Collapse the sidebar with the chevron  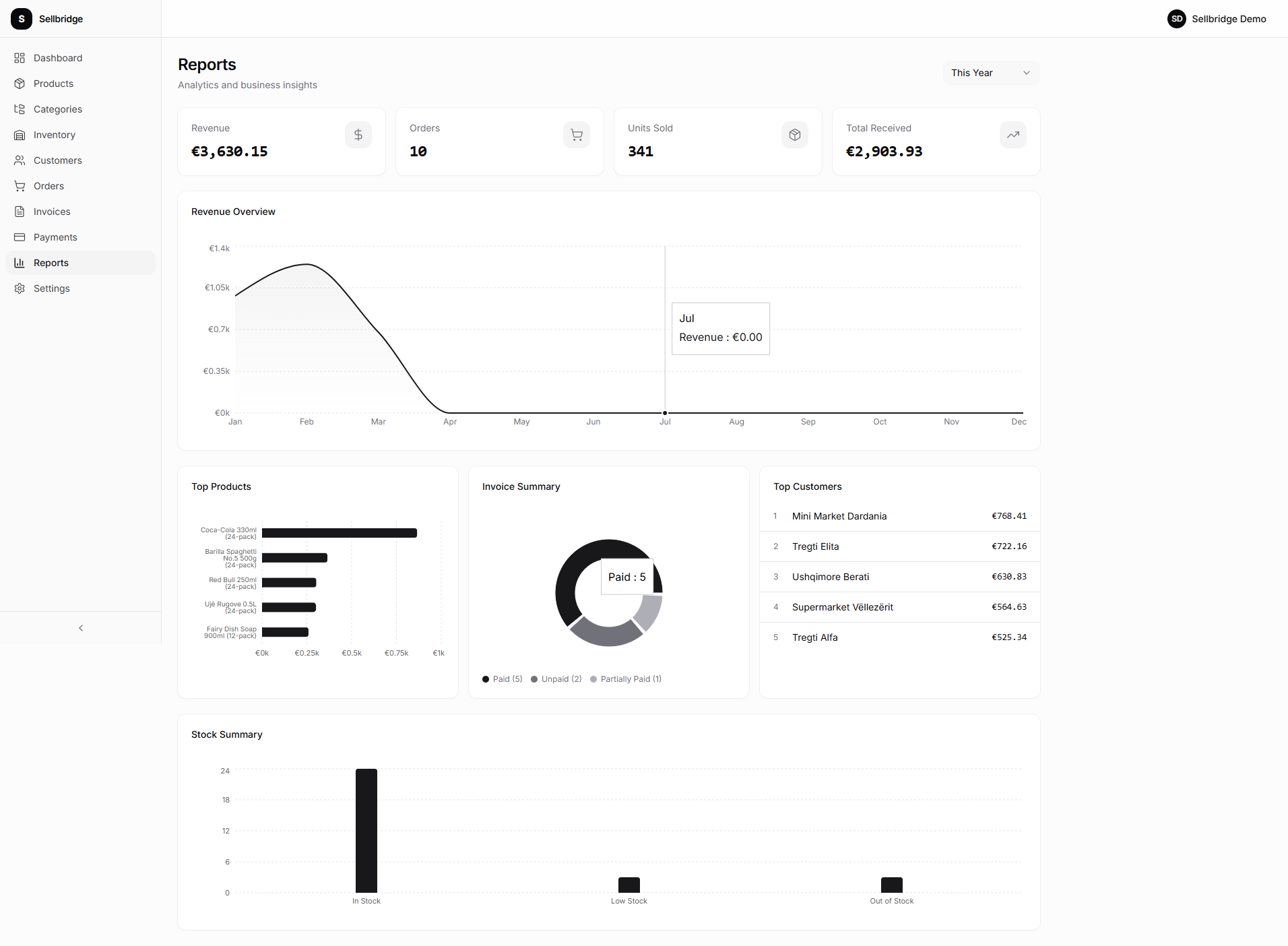point(80,628)
